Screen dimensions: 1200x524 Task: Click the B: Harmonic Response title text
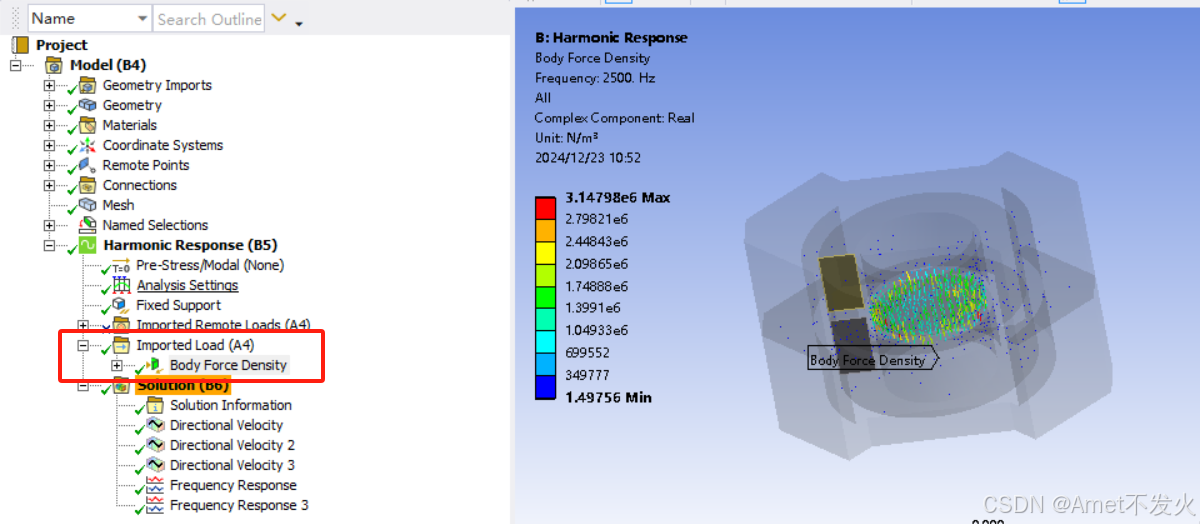(611, 37)
